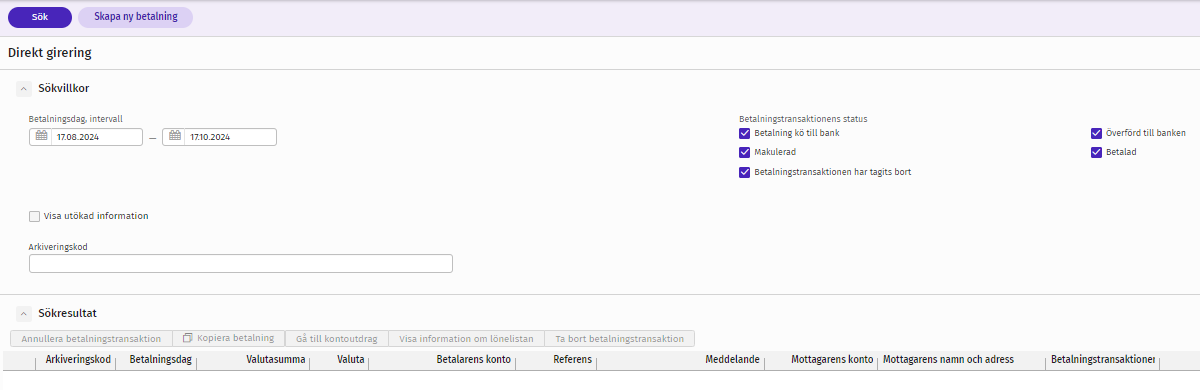Click the Sök button

coord(39,17)
